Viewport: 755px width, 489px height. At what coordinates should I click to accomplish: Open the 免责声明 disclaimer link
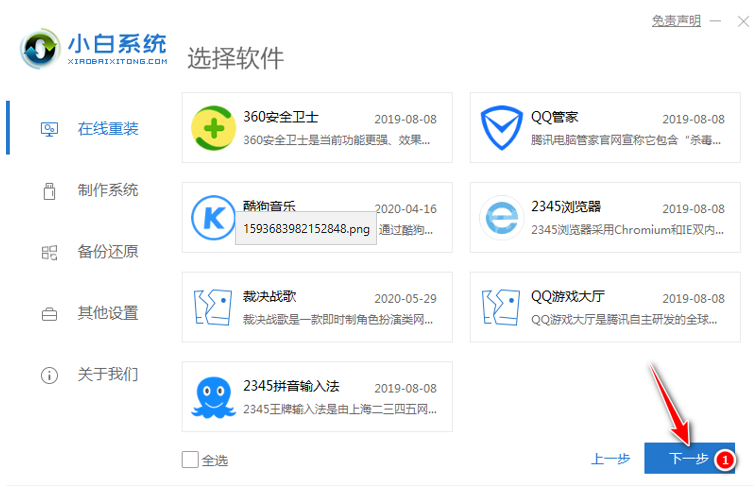(x=676, y=21)
